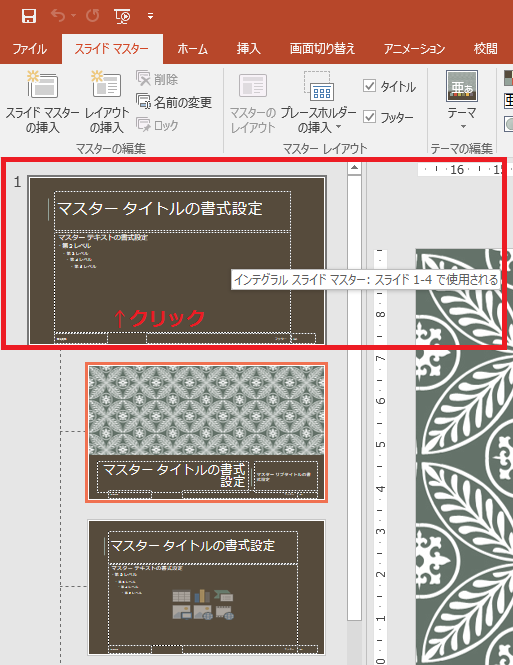Viewport: 513px width, 665px height.
Task: Expand プレースホルダーの挿入 dropdown arrow
Action: pyautogui.click(x=338, y=126)
